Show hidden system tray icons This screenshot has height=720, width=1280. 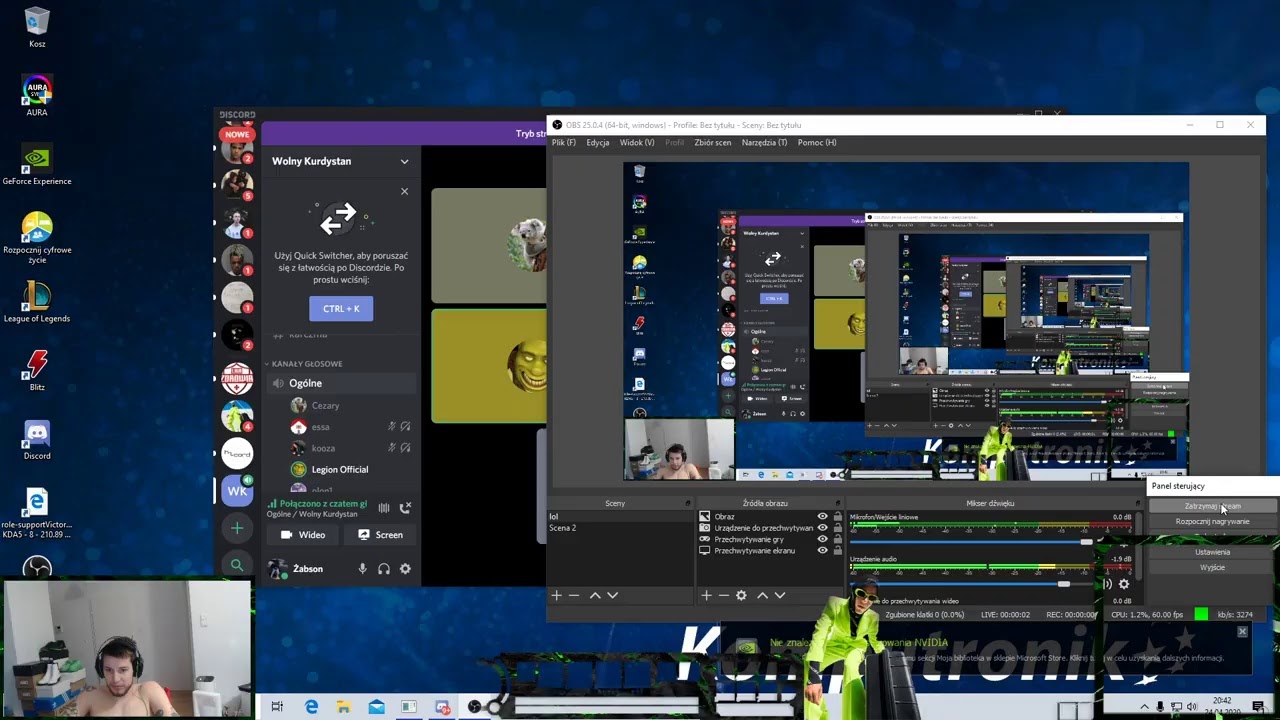[x=1144, y=707]
